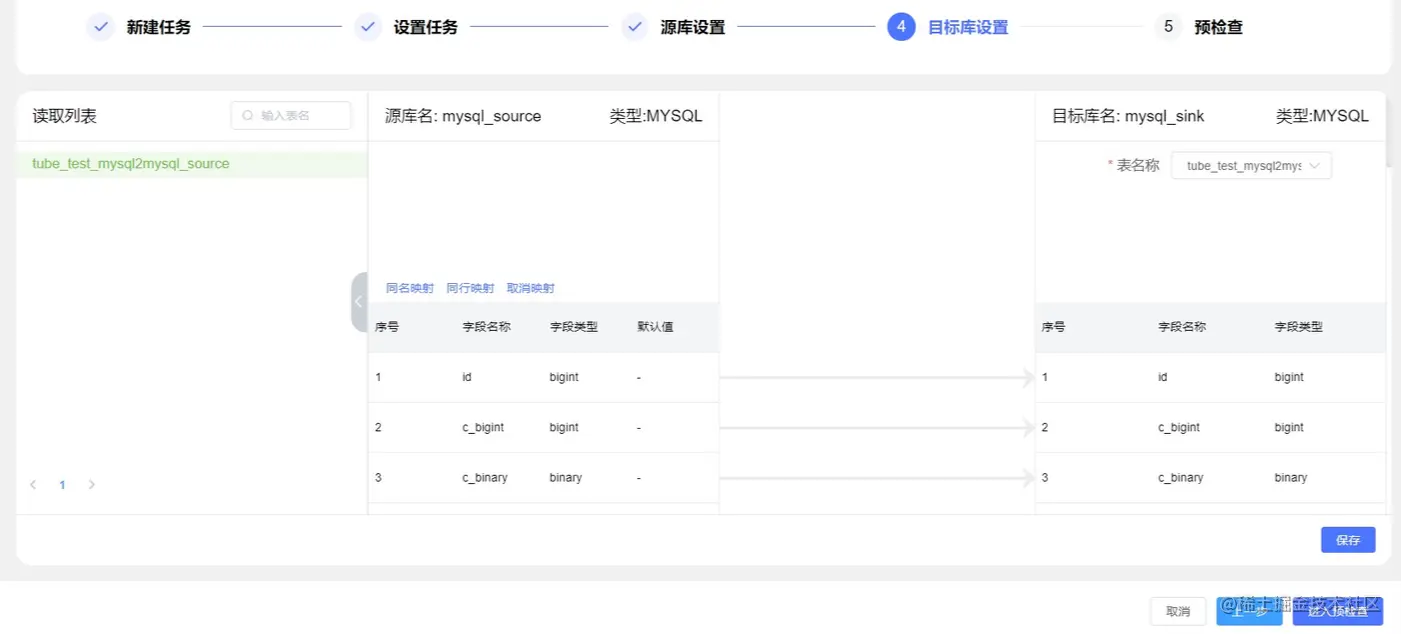Collapse the read list panel with side handle
Viewport: 1401px width, 634px height.
click(x=359, y=301)
